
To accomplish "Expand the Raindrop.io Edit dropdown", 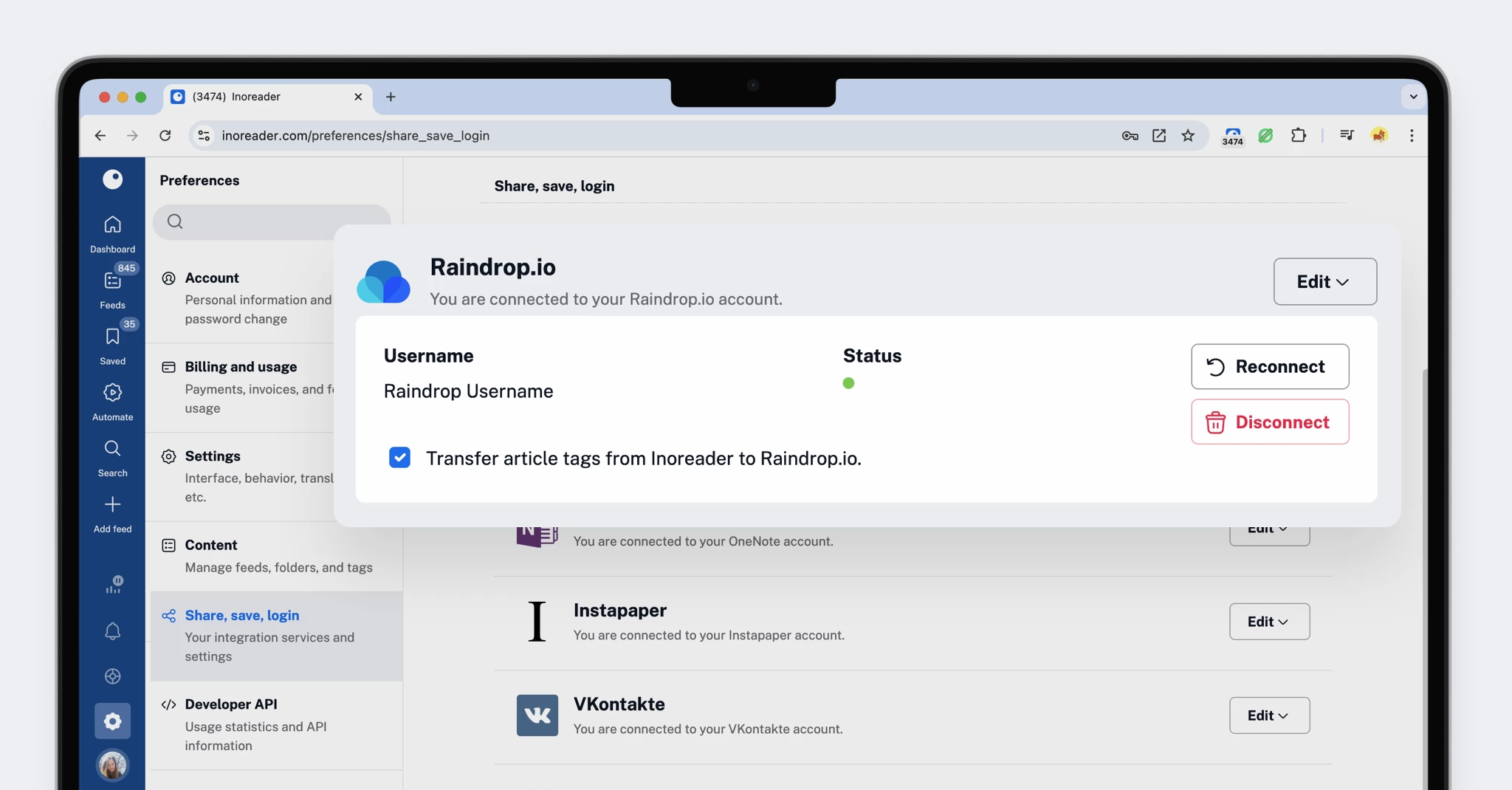I will (x=1324, y=281).
